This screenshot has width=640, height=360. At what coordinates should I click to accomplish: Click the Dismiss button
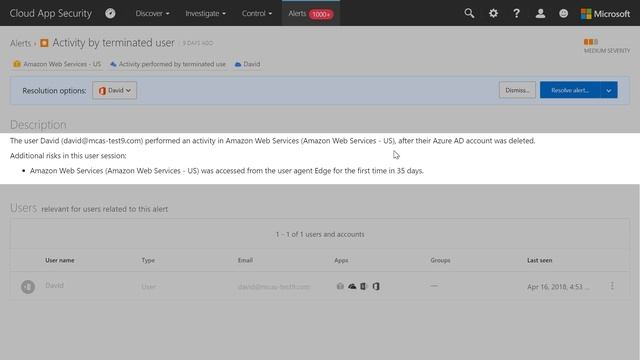click(x=517, y=90)
